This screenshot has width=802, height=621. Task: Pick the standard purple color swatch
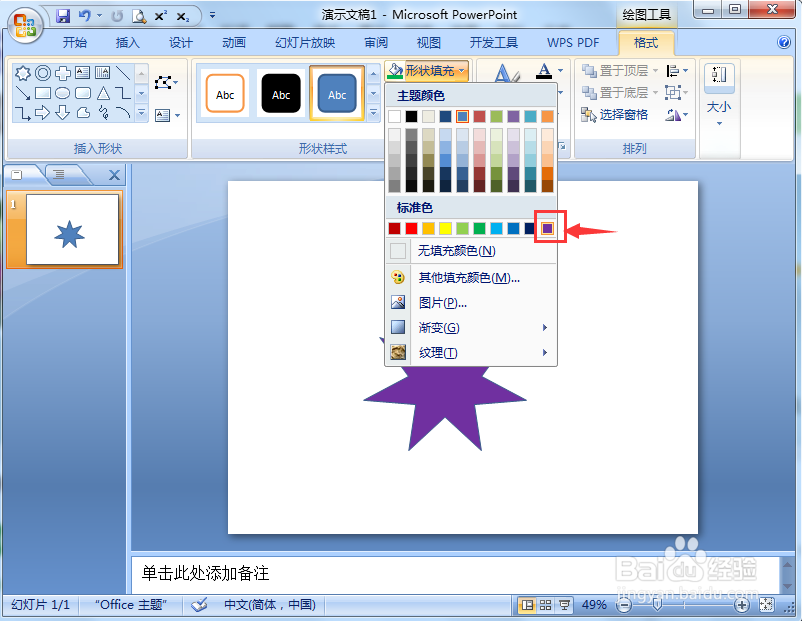click(x=547, y=228)
